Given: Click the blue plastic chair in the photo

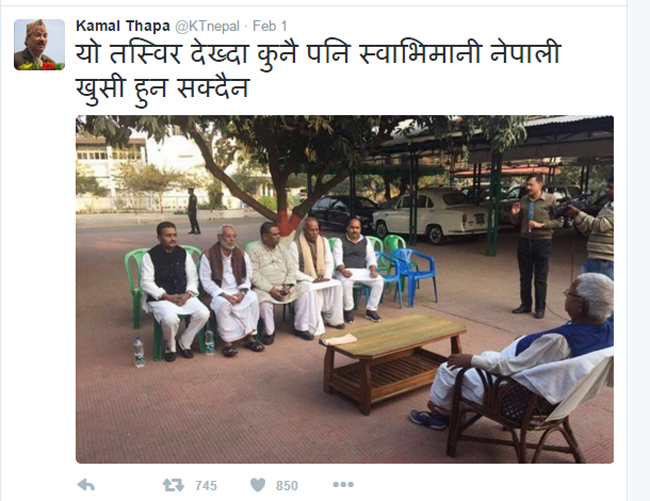Looking at the screenshot, I should (x=413, y=276).
